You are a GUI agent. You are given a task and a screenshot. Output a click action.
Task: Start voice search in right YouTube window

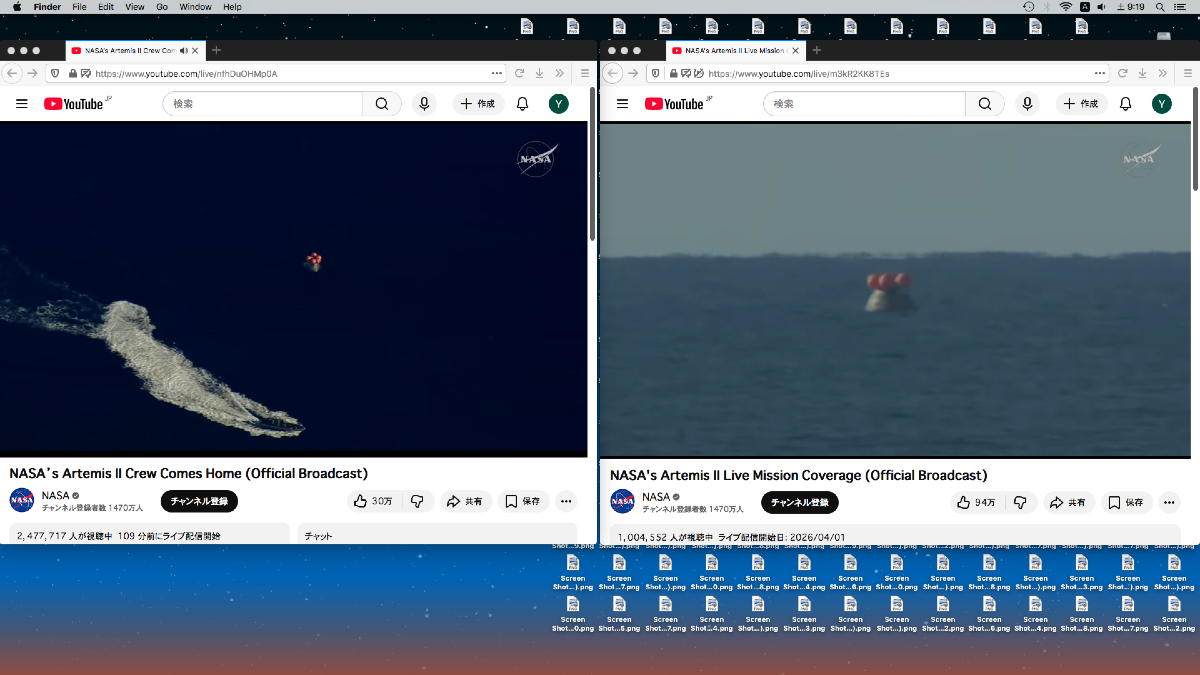pyautogui.click(x=1027, y=104)
